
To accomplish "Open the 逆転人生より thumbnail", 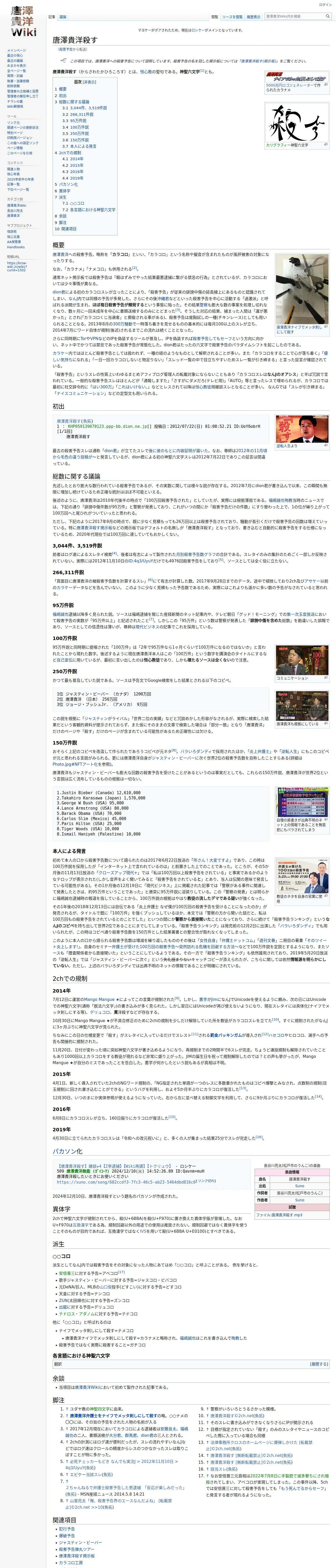I will coord(302,429).
